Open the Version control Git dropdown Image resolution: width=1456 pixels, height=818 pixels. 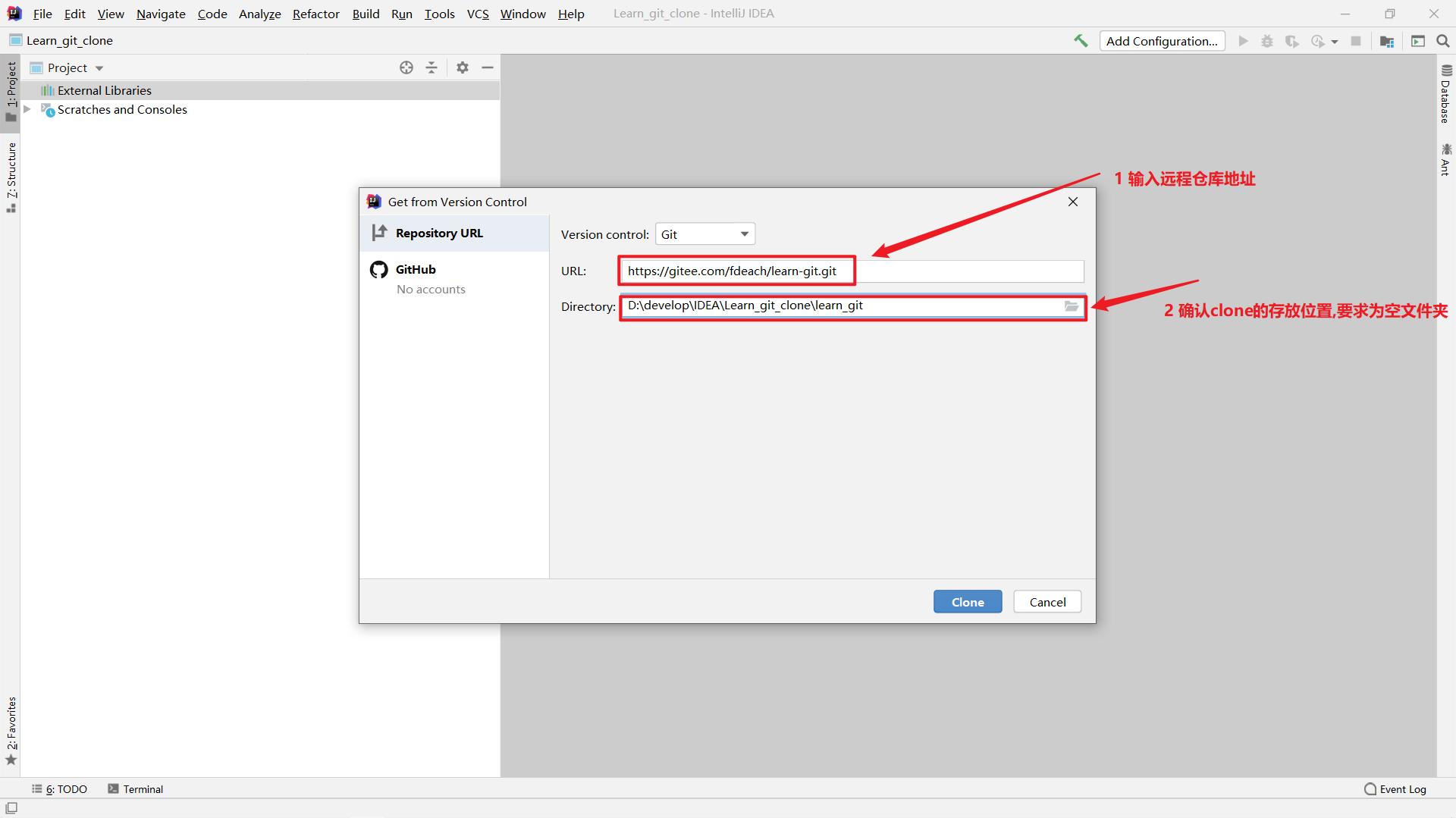click(x=705, y=234)
